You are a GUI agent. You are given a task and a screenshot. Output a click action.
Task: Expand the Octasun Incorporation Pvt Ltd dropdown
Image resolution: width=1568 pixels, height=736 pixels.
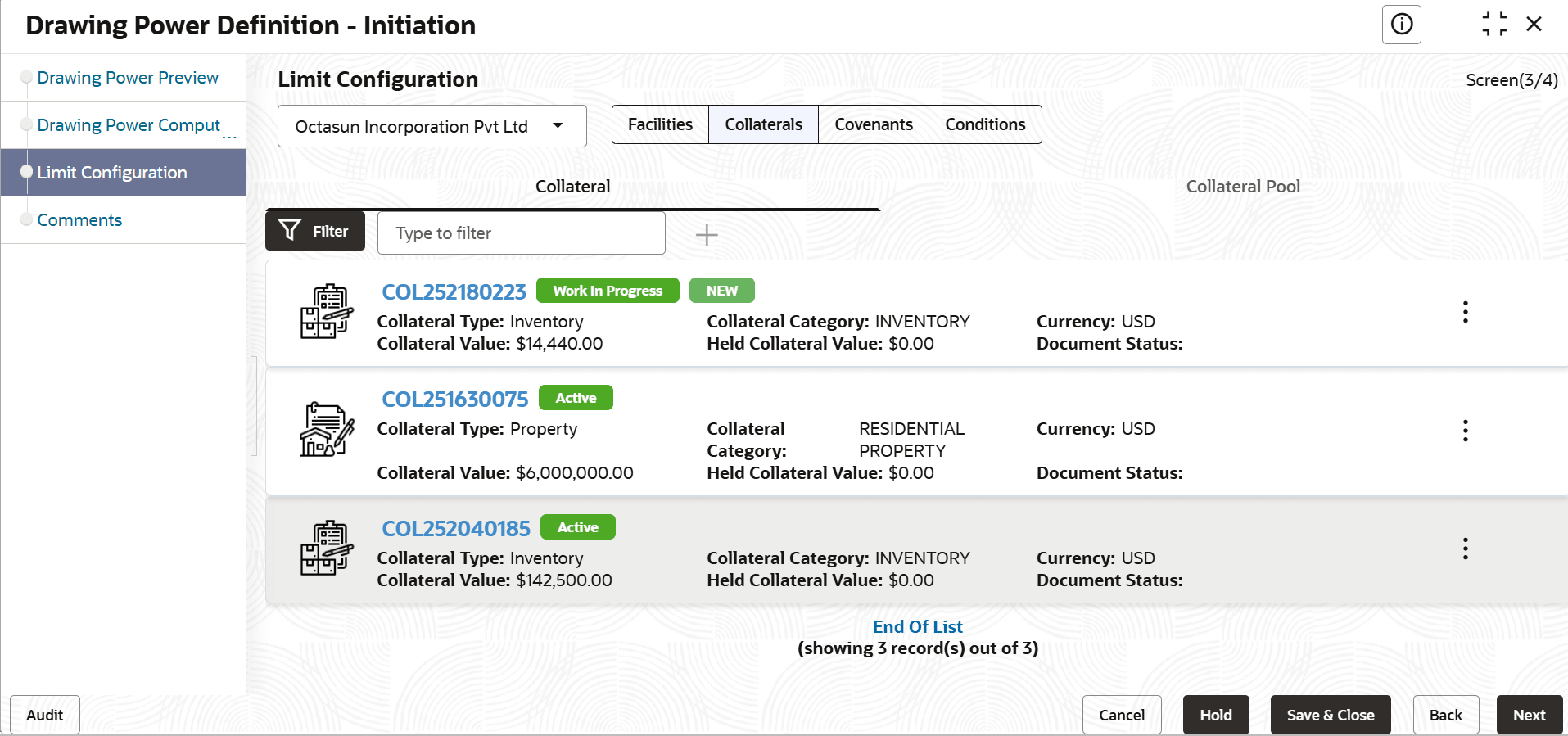point(432,126)
